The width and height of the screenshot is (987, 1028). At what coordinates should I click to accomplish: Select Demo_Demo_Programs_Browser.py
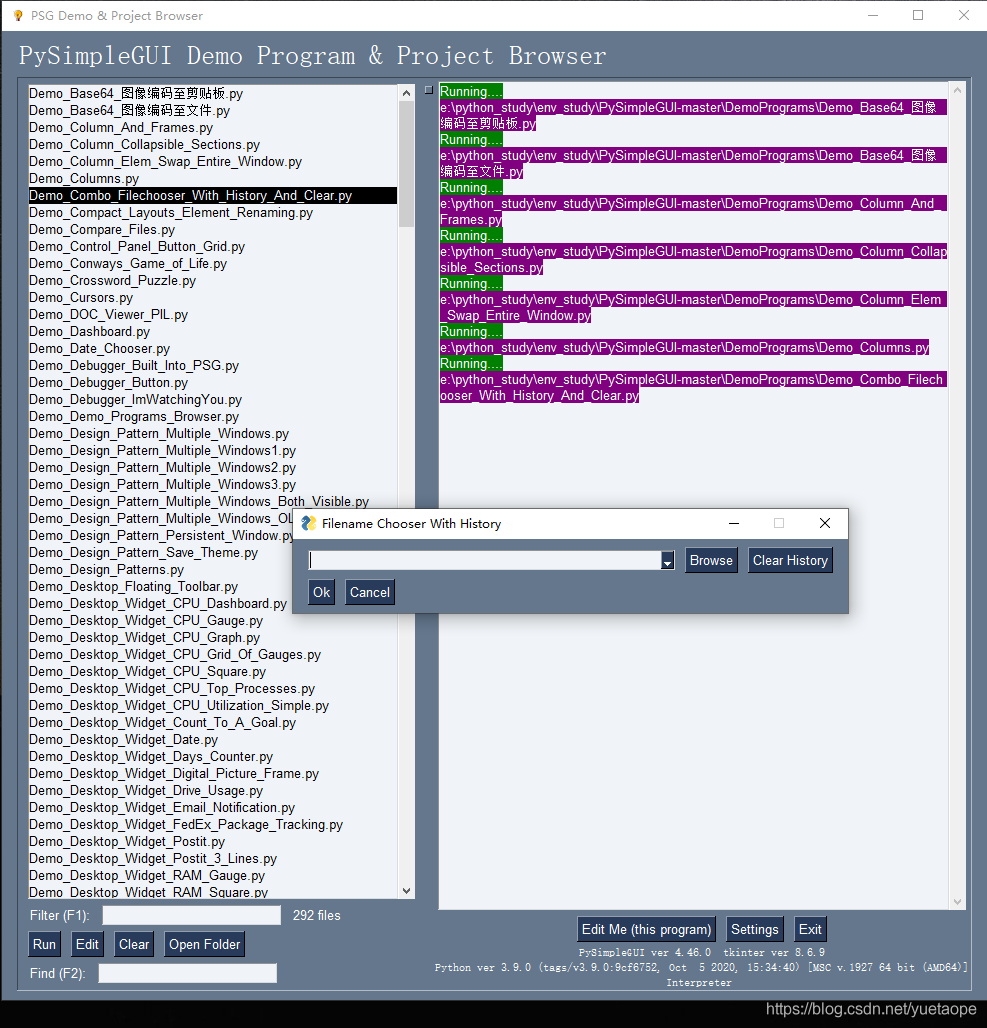[212, 417]
